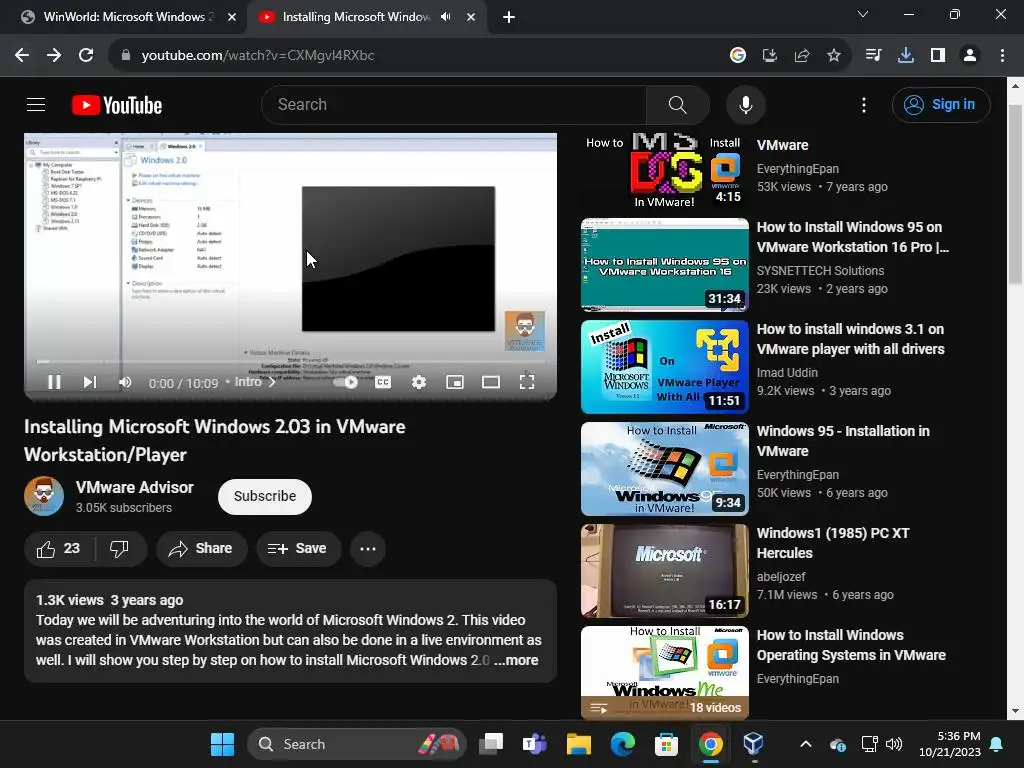Toggle the autoplay switch
Image resolution: width=1024 pixels, height=768 pixels.
pyautogui.click(x=345, y=382)
